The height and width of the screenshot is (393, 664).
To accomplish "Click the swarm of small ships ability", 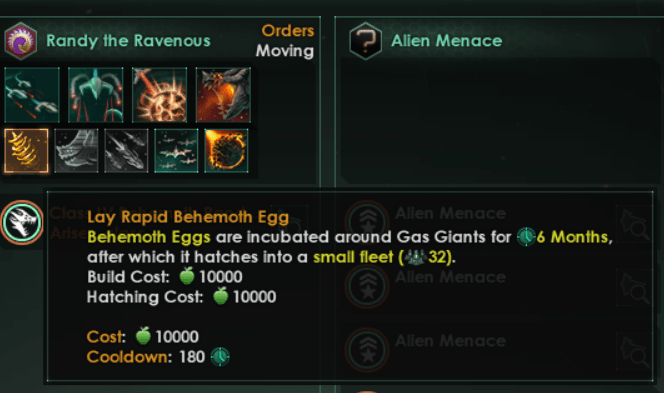I will point(176,151).
